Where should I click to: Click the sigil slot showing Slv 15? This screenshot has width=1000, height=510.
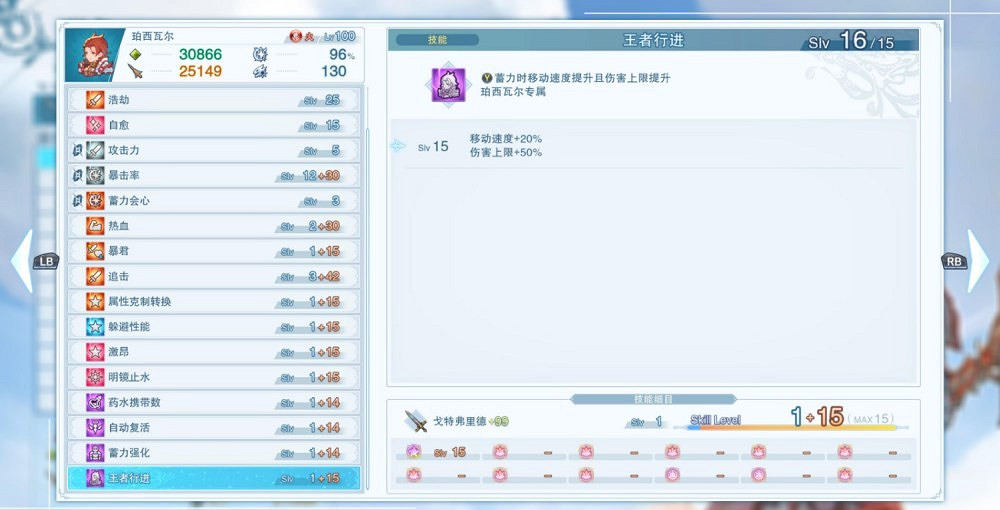tap(437, 453)
